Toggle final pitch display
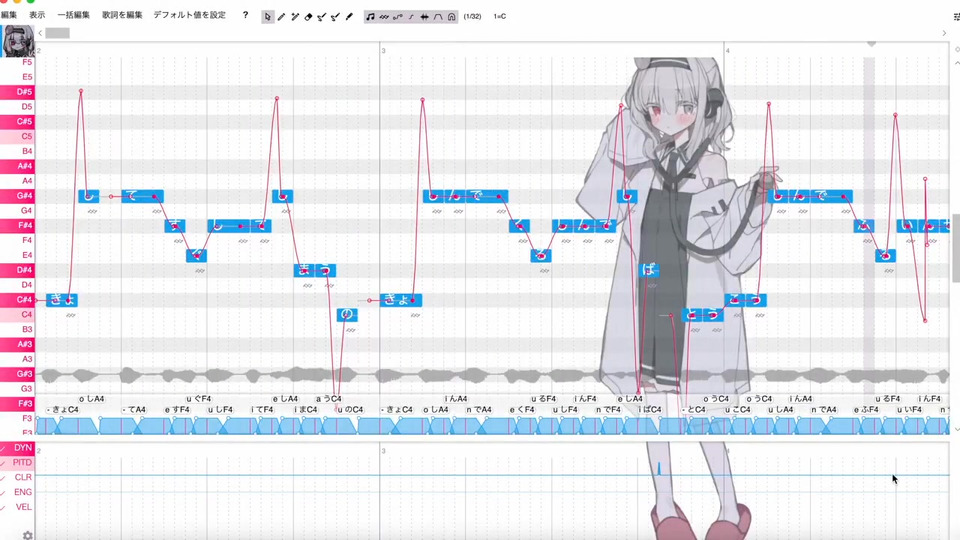Image resolution: width=960 pixels, height=540 pixels. click(411, 17)
